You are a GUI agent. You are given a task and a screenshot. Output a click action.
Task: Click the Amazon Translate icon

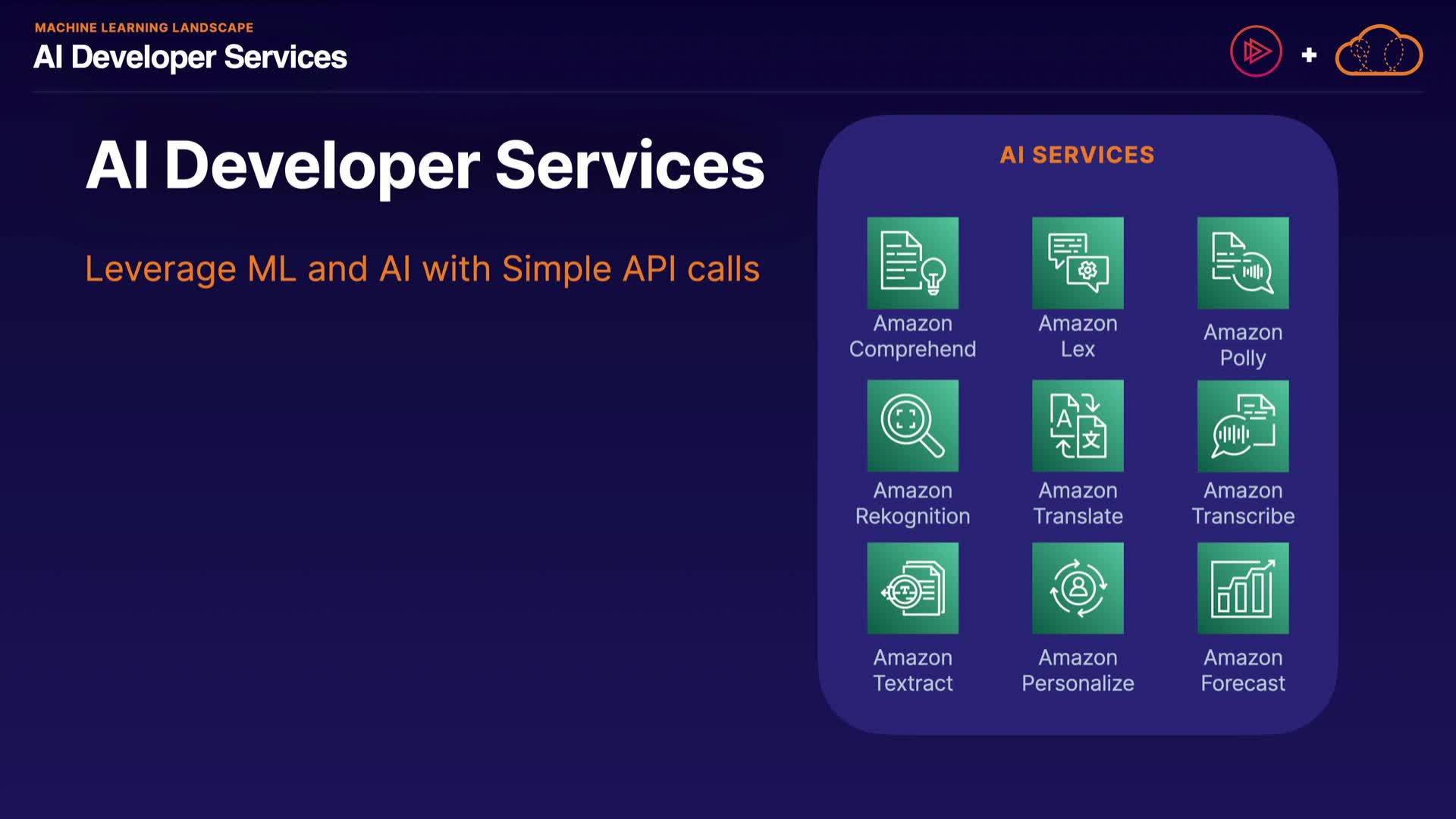(x=1078, y=425)
